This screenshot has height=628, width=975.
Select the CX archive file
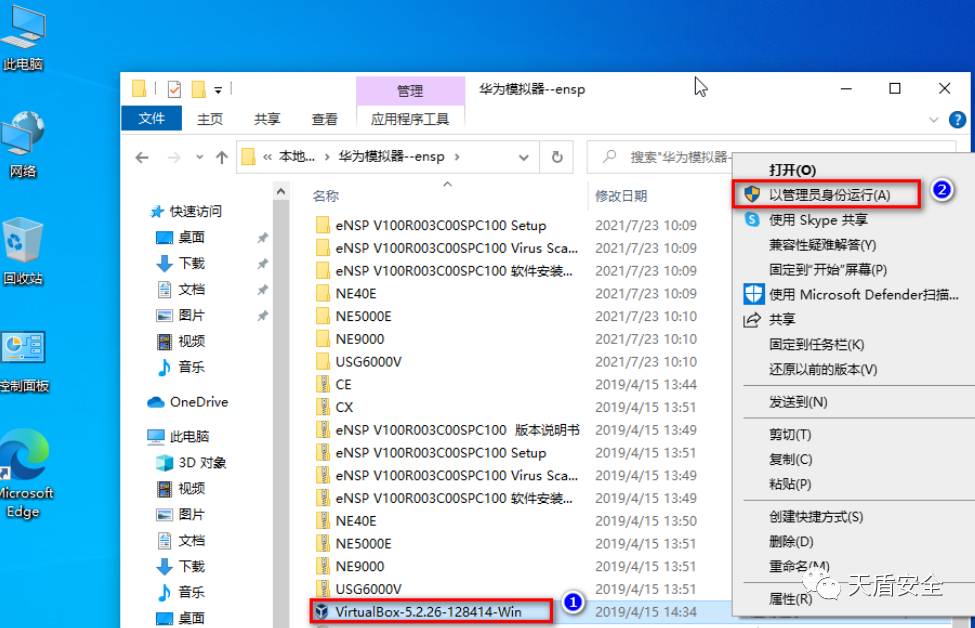(344, 407)
